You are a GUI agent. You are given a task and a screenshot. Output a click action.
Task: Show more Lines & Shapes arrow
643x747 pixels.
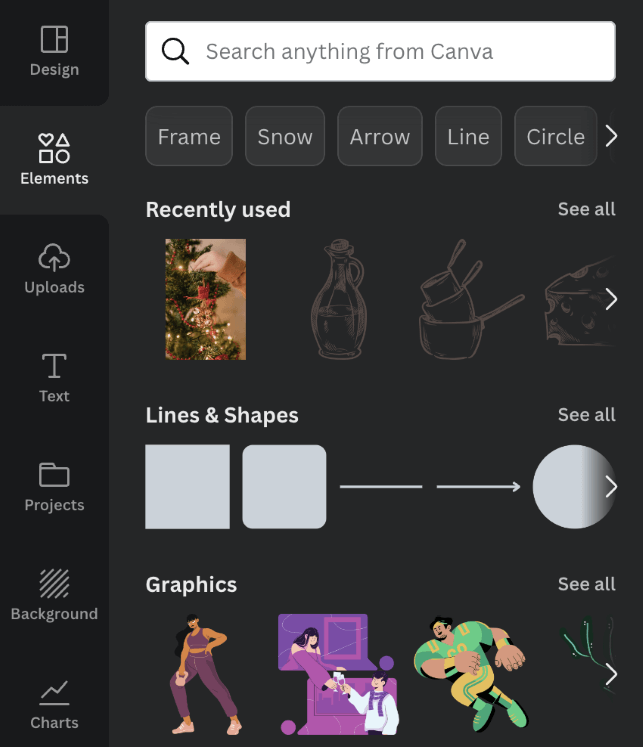click(x=611, y=487)
